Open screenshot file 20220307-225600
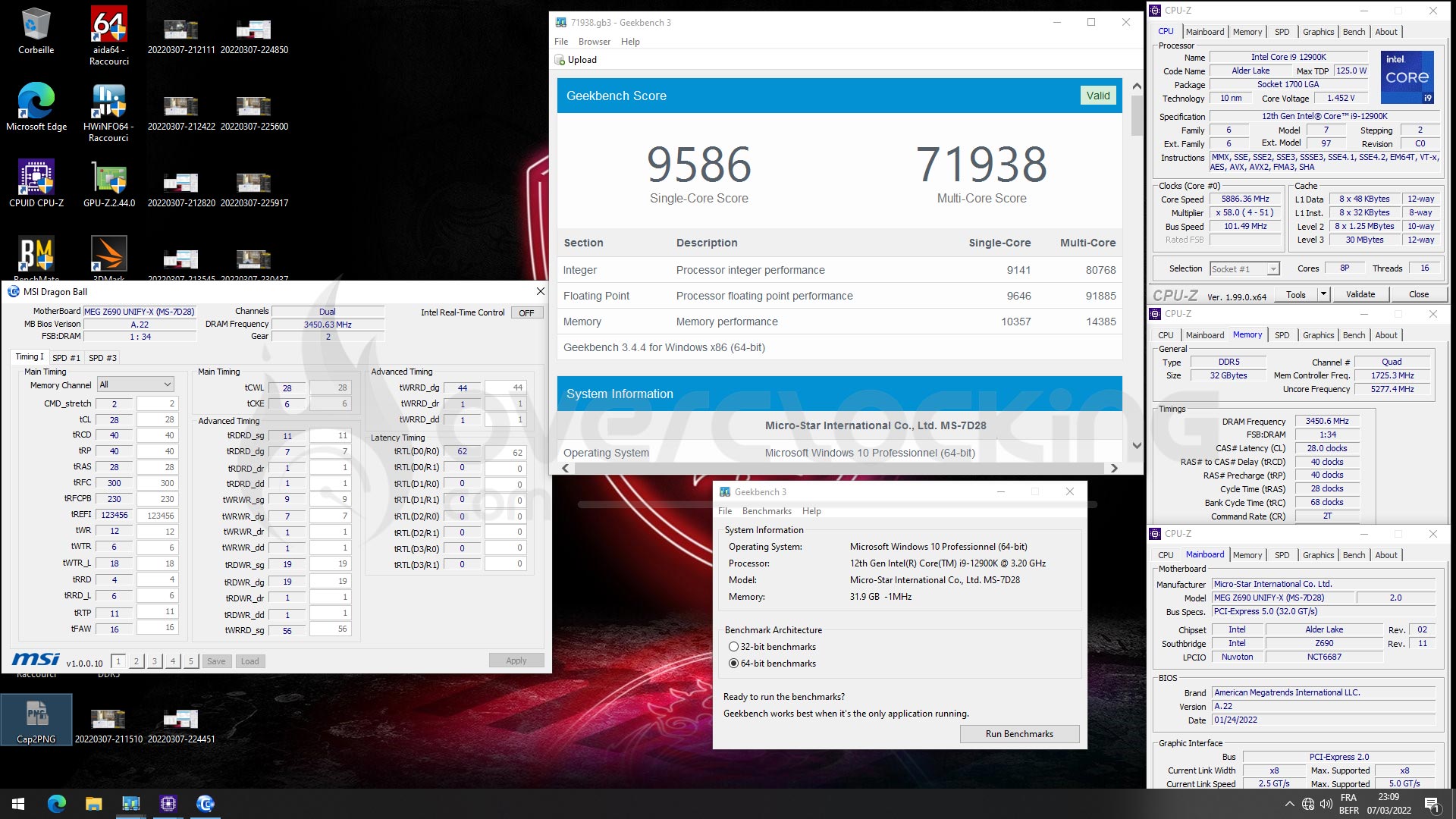This screenshot has height=819, width=1456. pos(254,112)
